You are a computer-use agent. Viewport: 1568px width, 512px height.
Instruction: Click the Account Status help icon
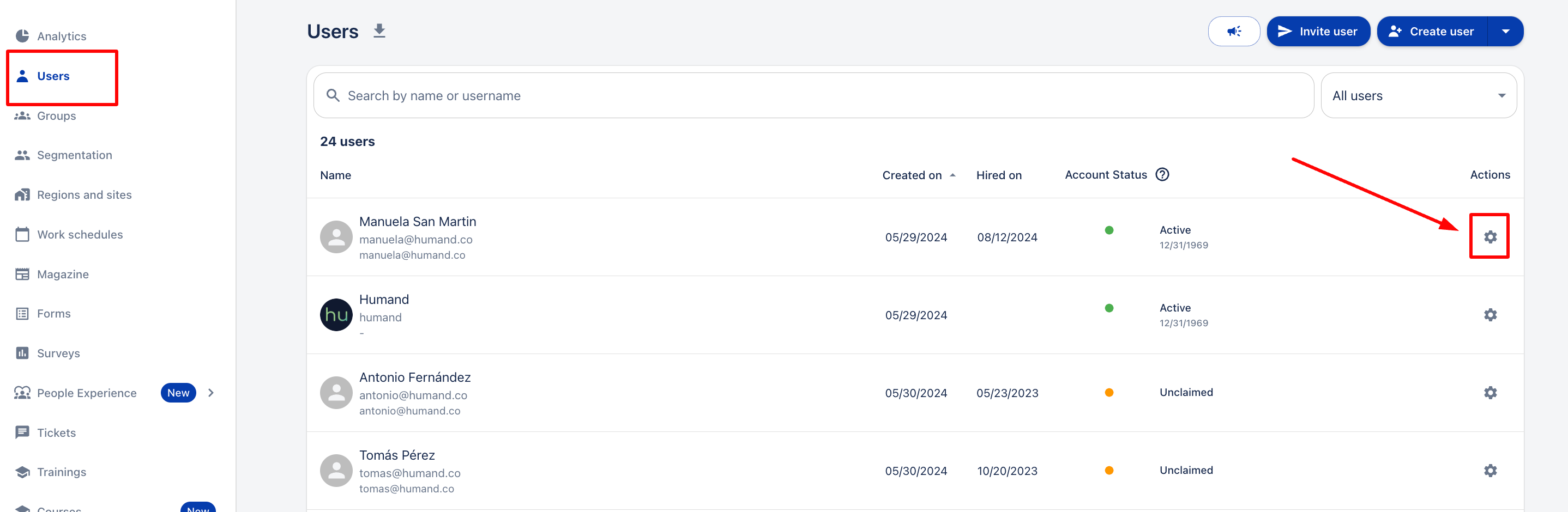click(x=1162, y=175)
